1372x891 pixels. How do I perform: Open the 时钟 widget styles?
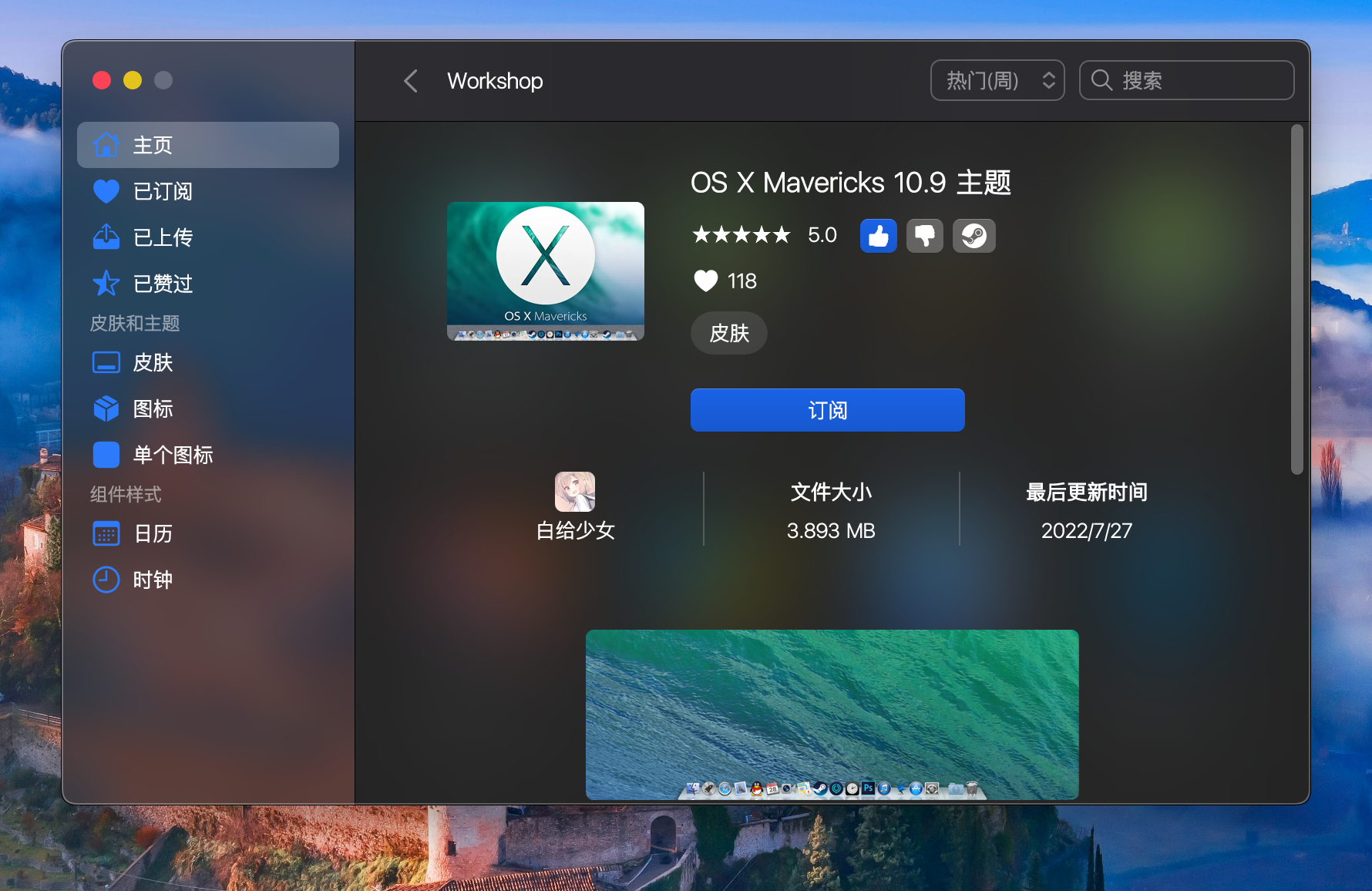point(208,580)
